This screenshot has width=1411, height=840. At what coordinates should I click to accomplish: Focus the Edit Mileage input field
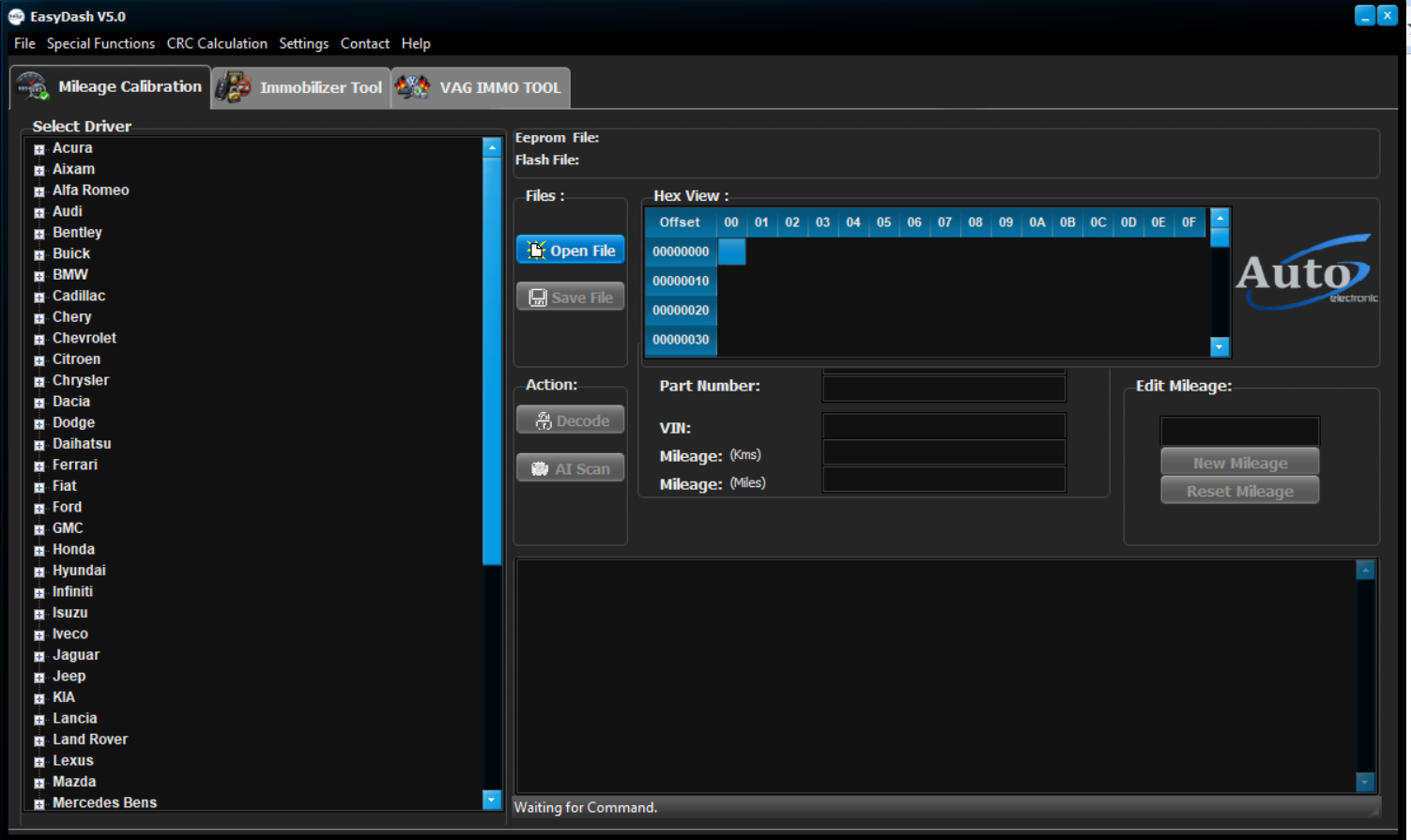pyautogui.click(x=1239, y=432)
